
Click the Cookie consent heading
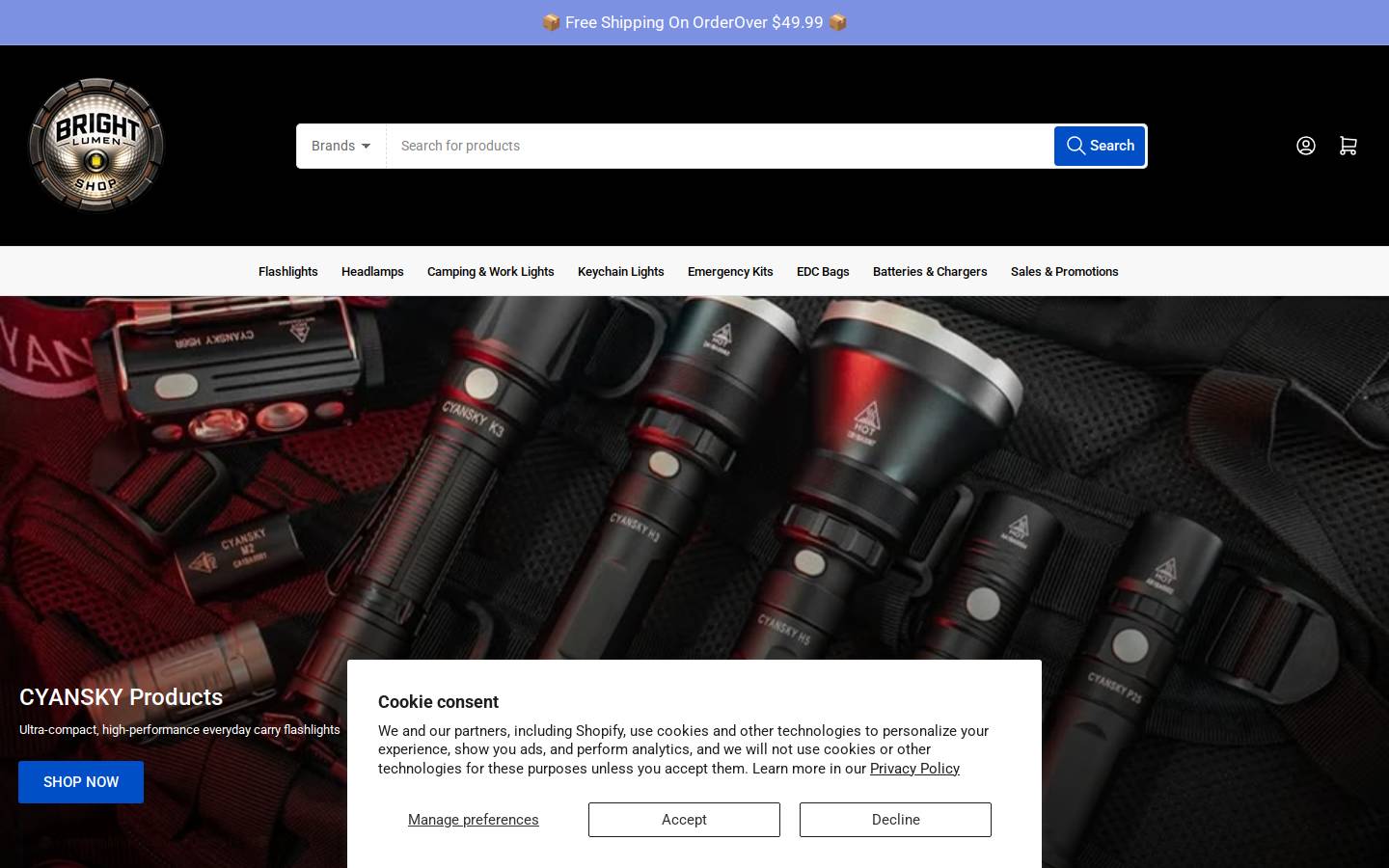[438, 702]
